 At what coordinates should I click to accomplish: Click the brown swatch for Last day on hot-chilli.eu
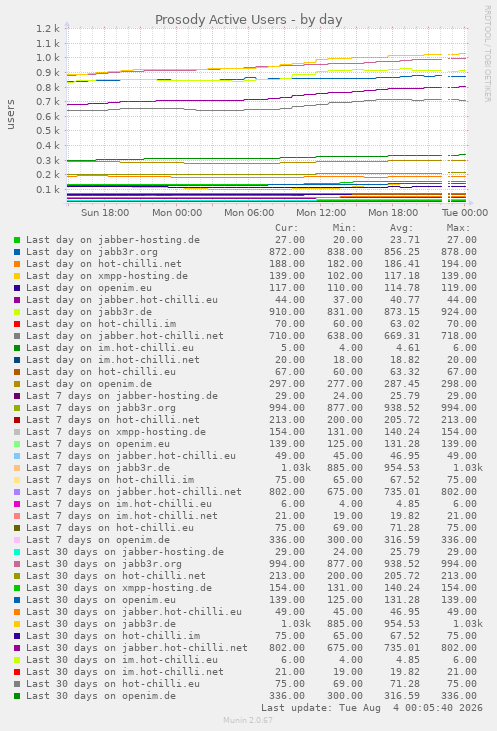click(17, 372)
